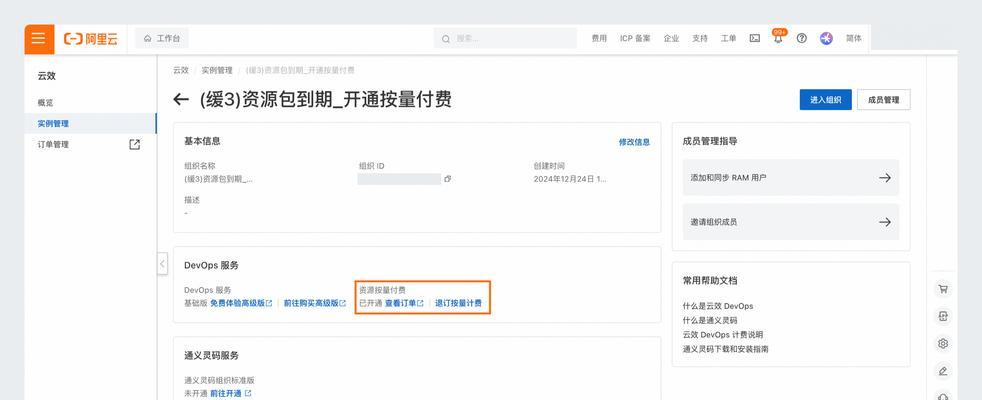Switch language via 简体
The width and height of the screenshot is (982, 400).
pos(854,38)
